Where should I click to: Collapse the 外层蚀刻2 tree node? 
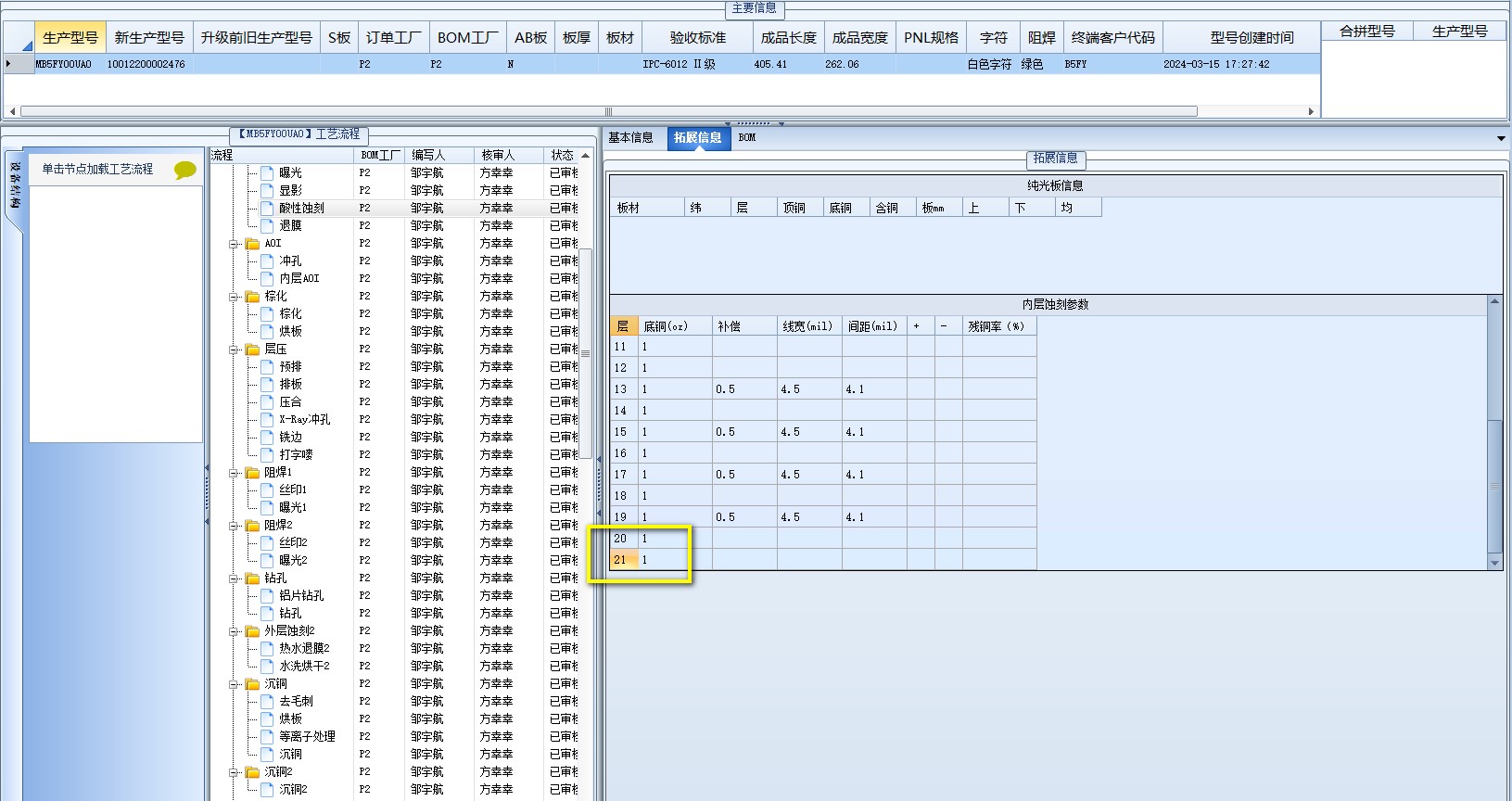click(x=234, y=631)
